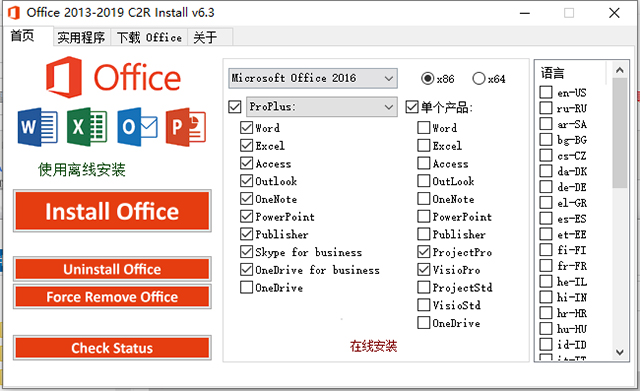The height and width of the screenshot is (391, 640).
Task: Toggle the 单个产品 checkbox
Action: point(412,107)
